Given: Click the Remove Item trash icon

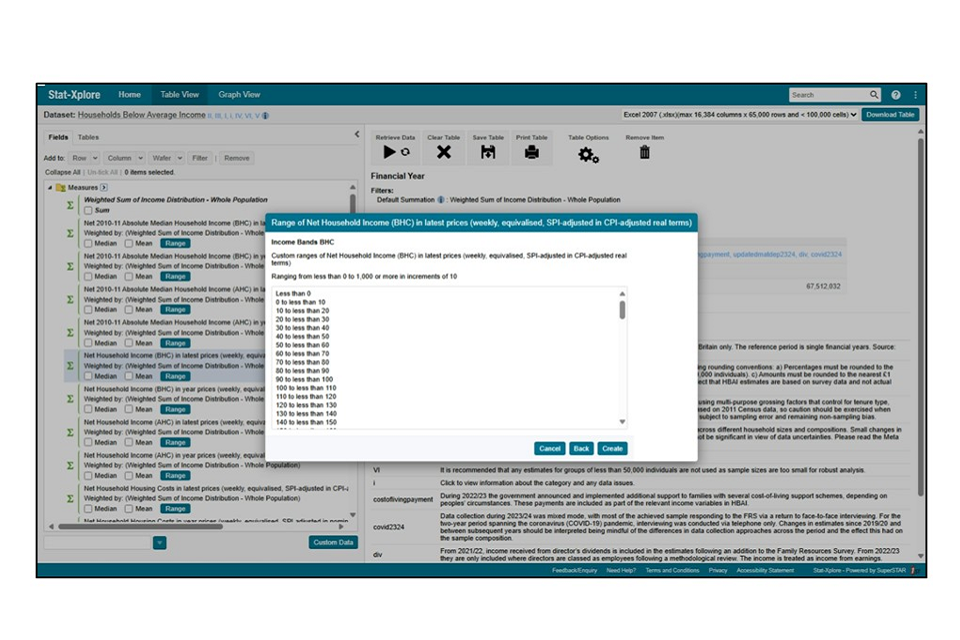Looking at the screenshot, I should pyautogui.click(x=644, y=152).
